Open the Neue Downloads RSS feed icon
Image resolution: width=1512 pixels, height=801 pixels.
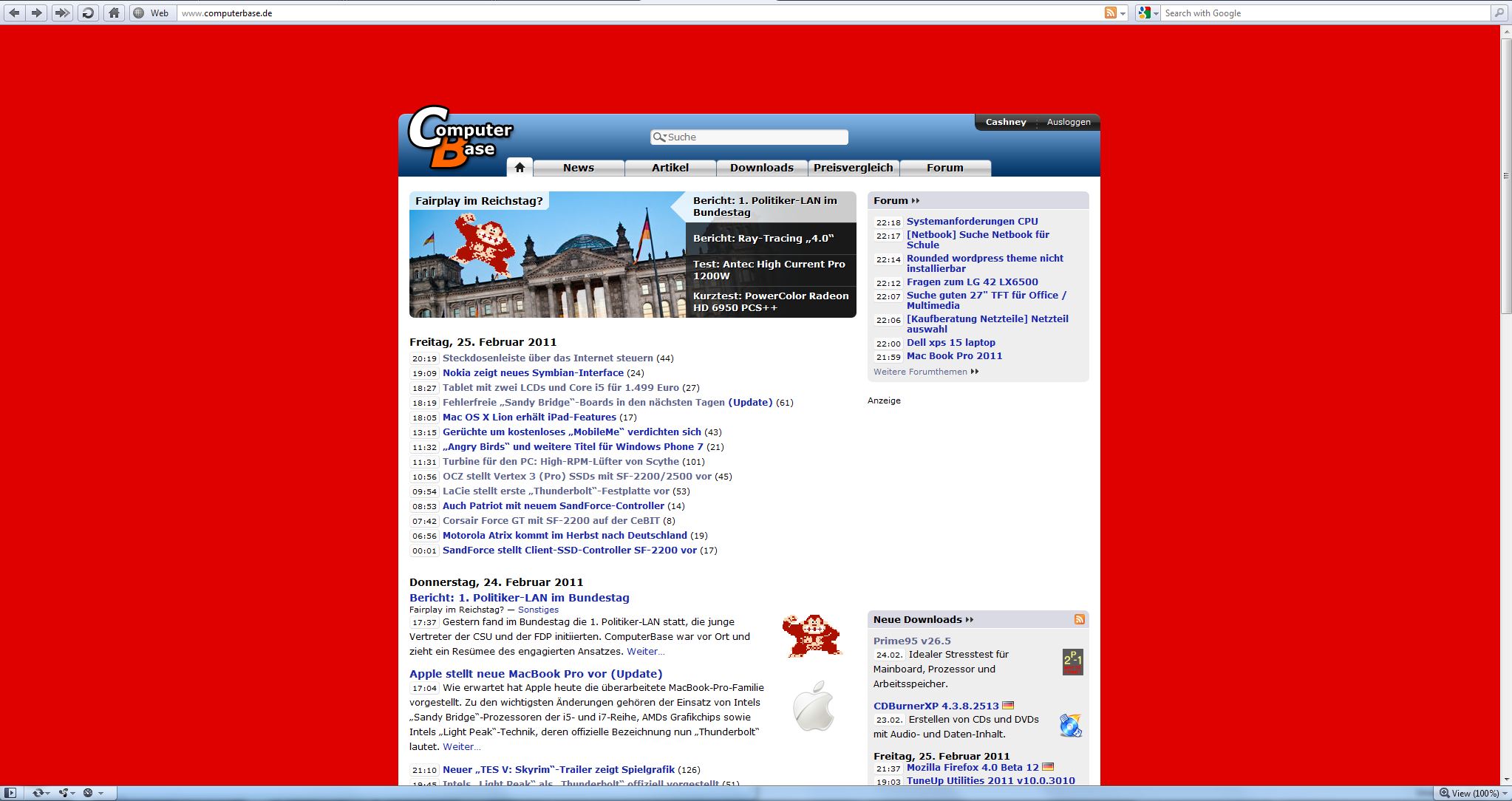(x=1080, y=619)
